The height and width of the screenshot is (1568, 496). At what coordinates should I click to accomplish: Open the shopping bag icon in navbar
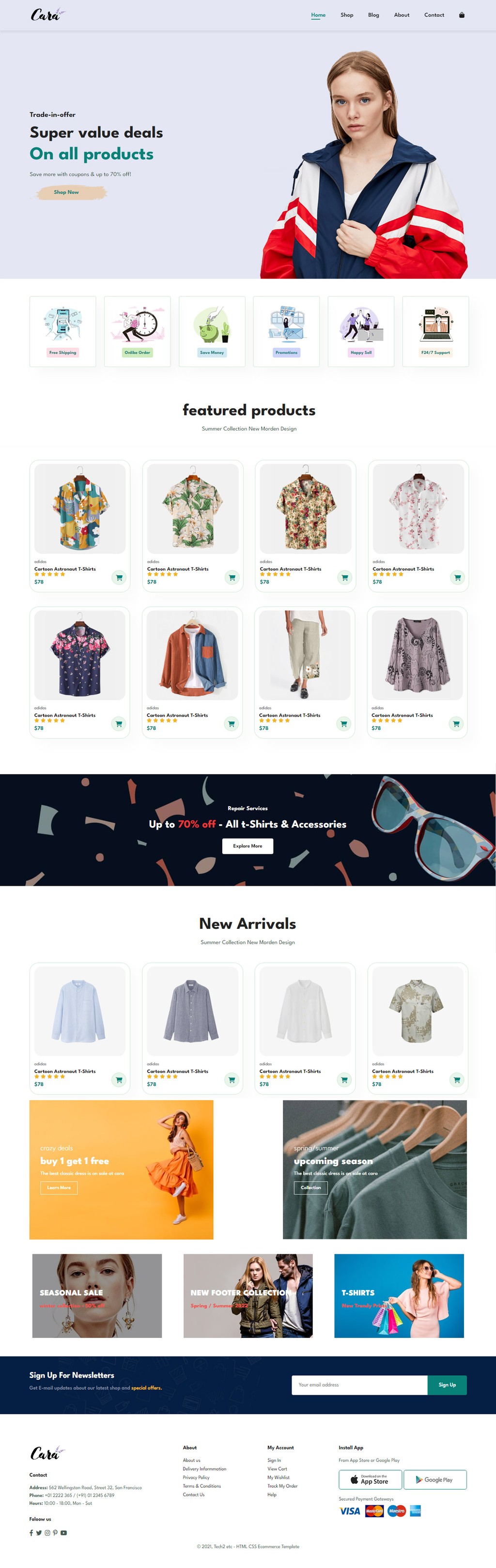click(x=461, y=15)
